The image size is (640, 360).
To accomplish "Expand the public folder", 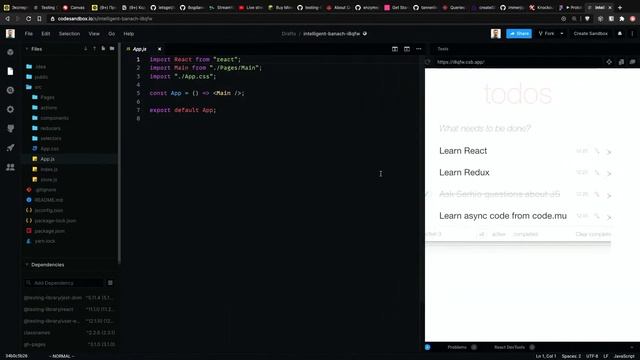I will point(37,77).
